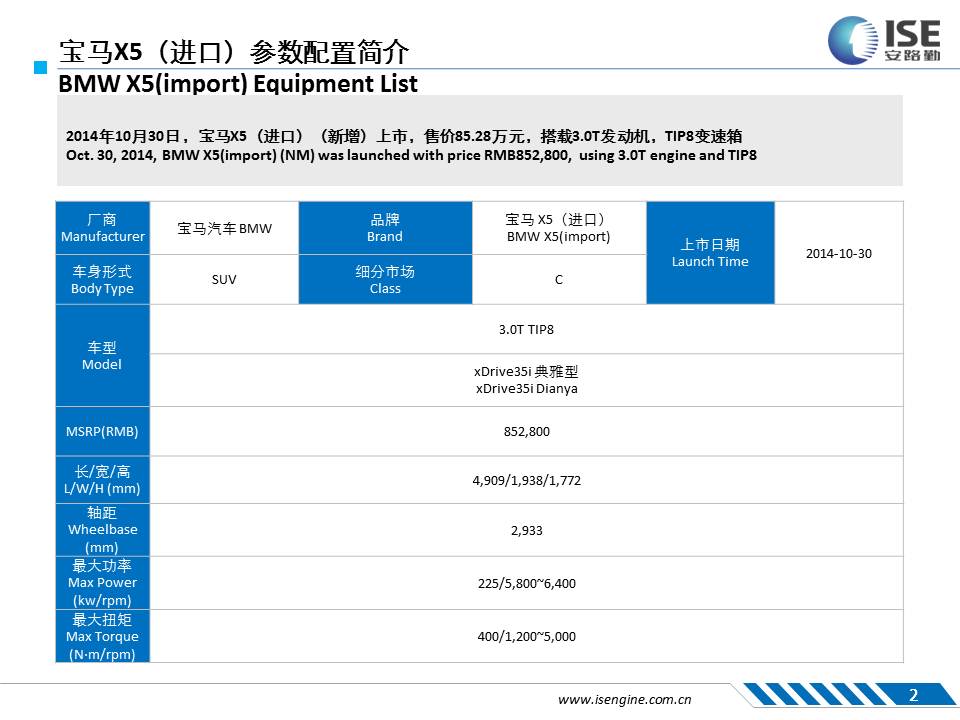The width and height of the screenshot is (960, 720).
Task: Click the 'Wheelbase (mm)' header cell
Action: (103, 530)
